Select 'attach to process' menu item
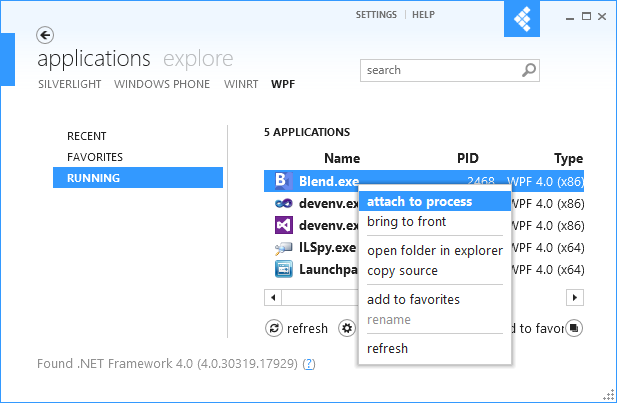The width and height of the screenshot is (617, 403). pos(435,202)
